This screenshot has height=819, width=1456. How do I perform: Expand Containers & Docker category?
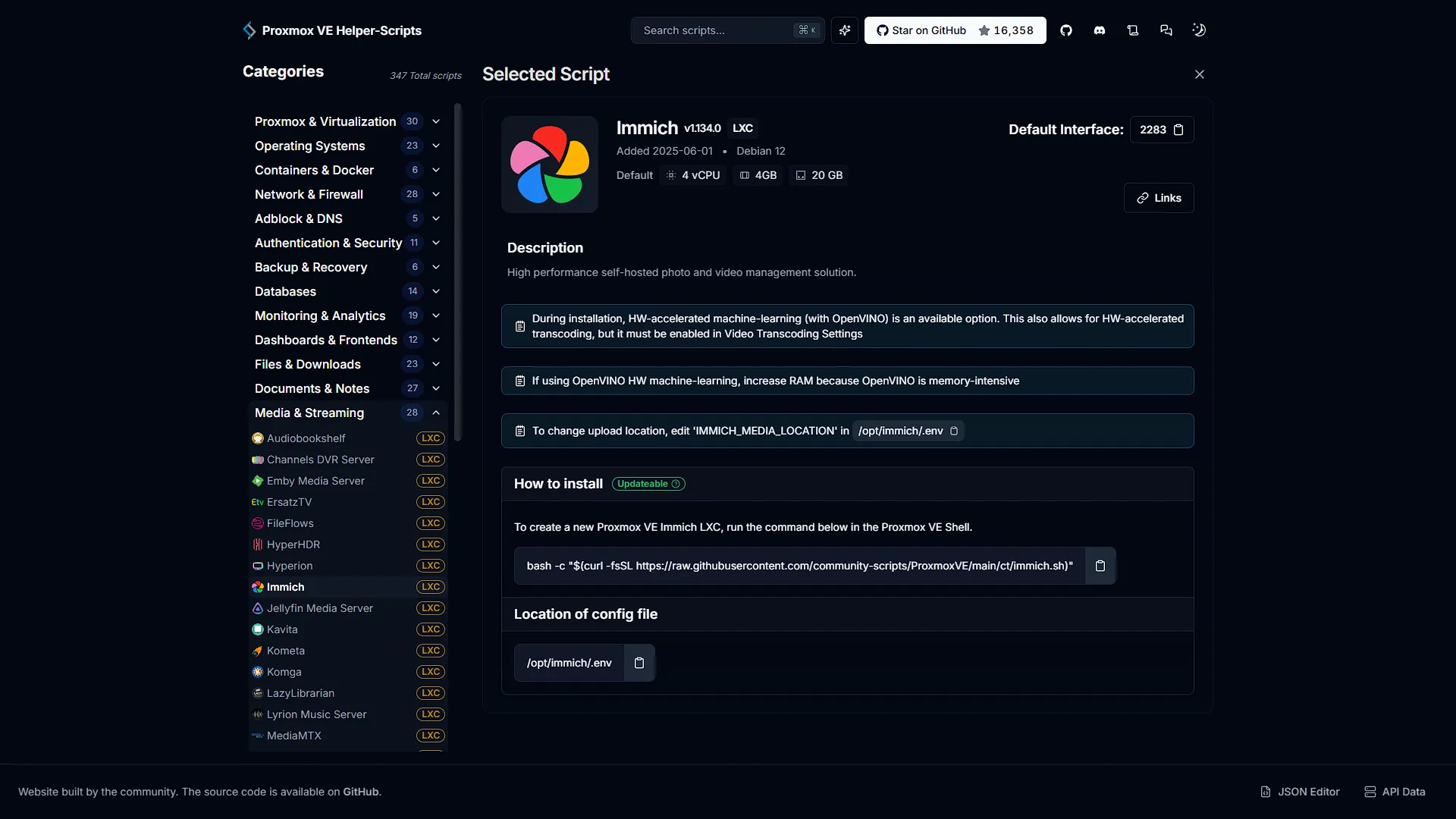pyautogui.click(x=348, y=170)
